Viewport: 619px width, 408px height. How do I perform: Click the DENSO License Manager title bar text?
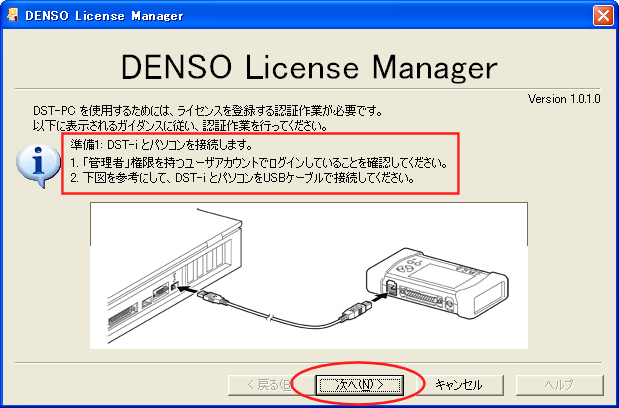click(x=104, y=16)
